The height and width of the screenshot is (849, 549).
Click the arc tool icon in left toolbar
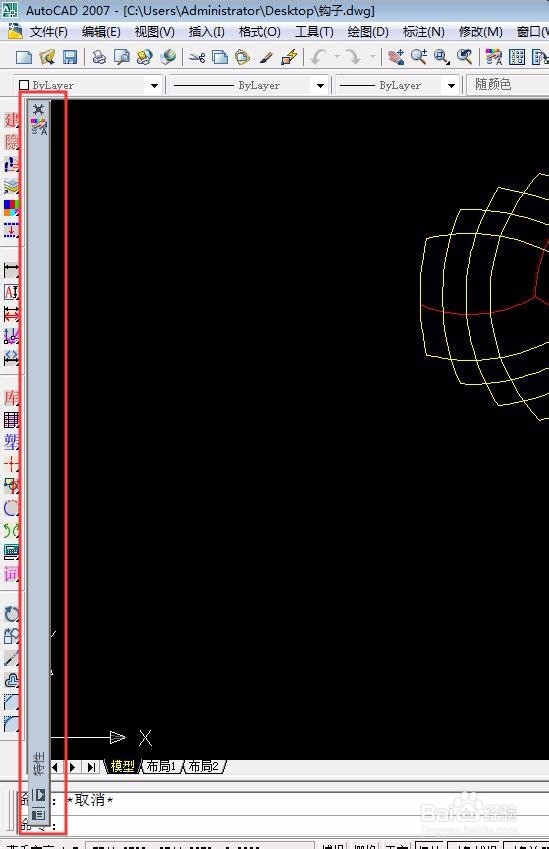coord(11,507)
